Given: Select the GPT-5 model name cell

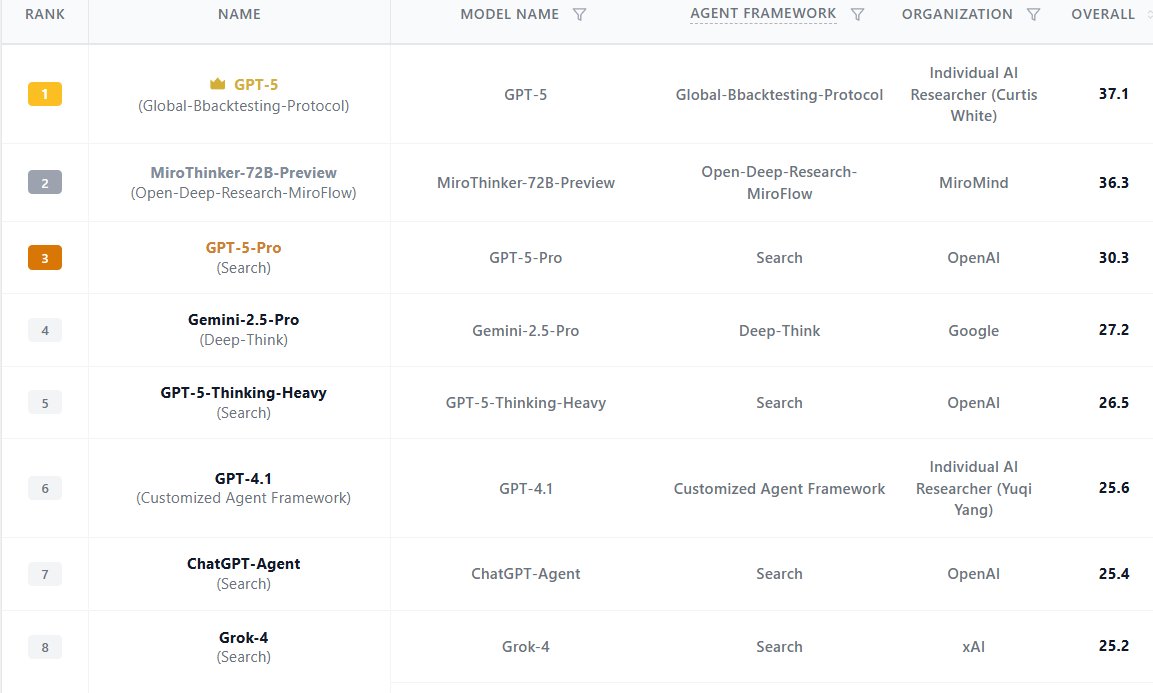Looking at the screenshot, I should tap(526, 95).
